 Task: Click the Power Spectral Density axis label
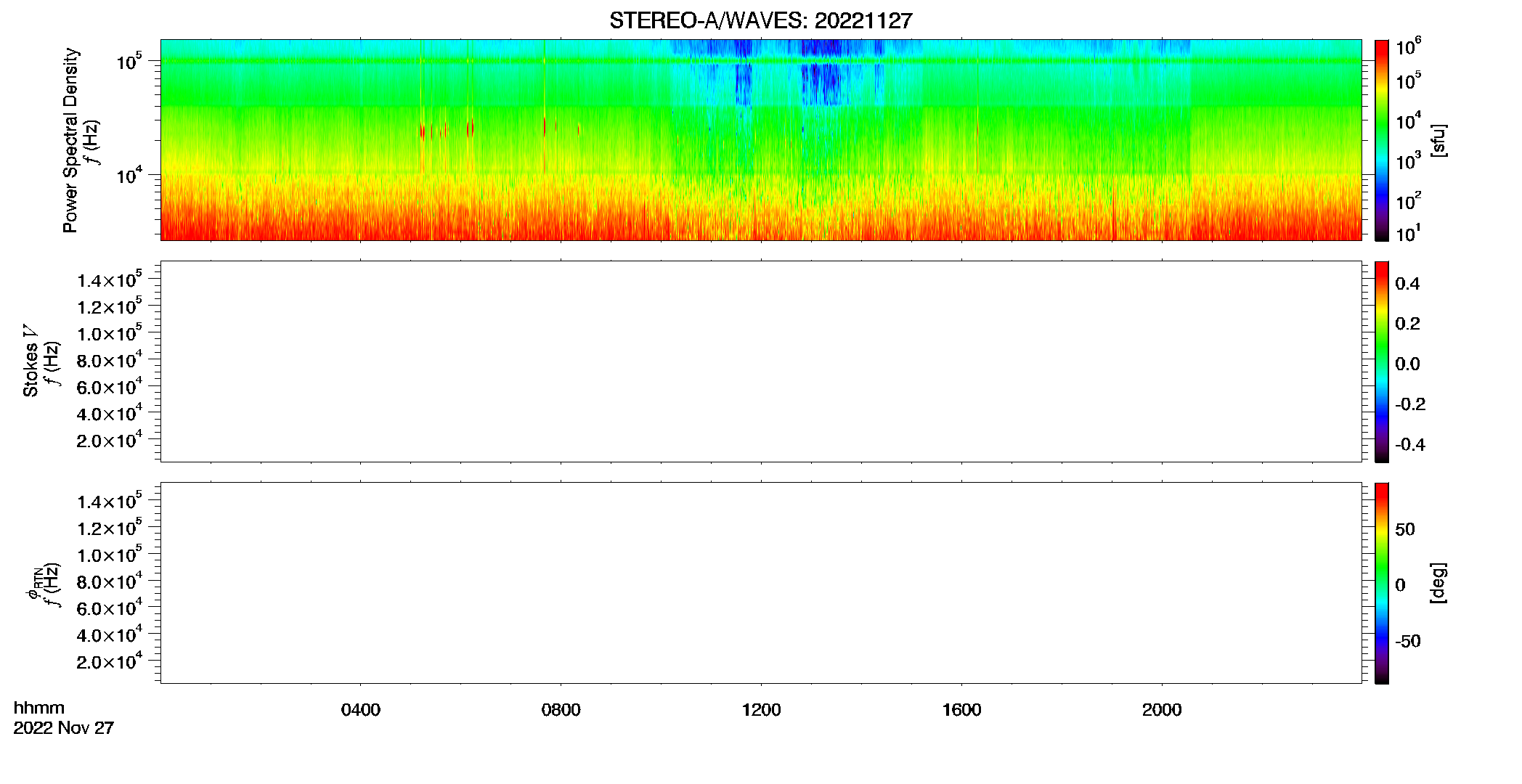coord(70,140)
